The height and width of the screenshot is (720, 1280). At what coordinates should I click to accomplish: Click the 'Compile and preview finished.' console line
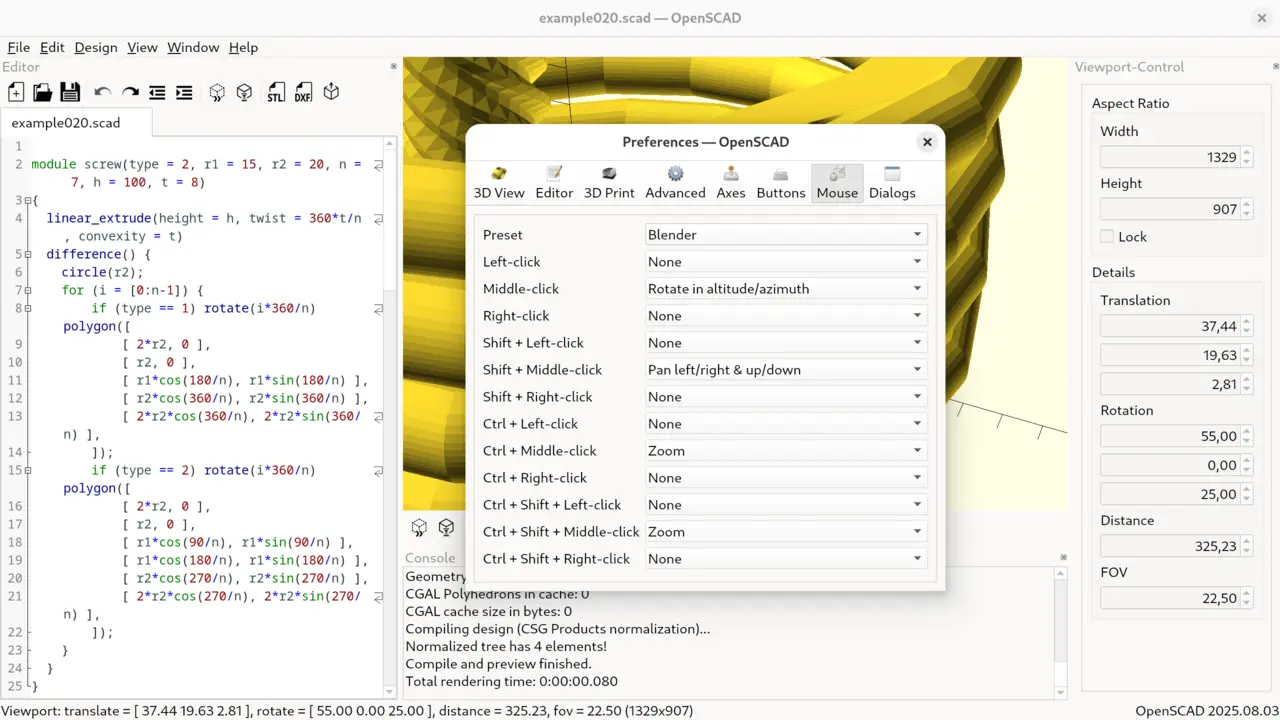pyautogui.click(x=498, y=663)
